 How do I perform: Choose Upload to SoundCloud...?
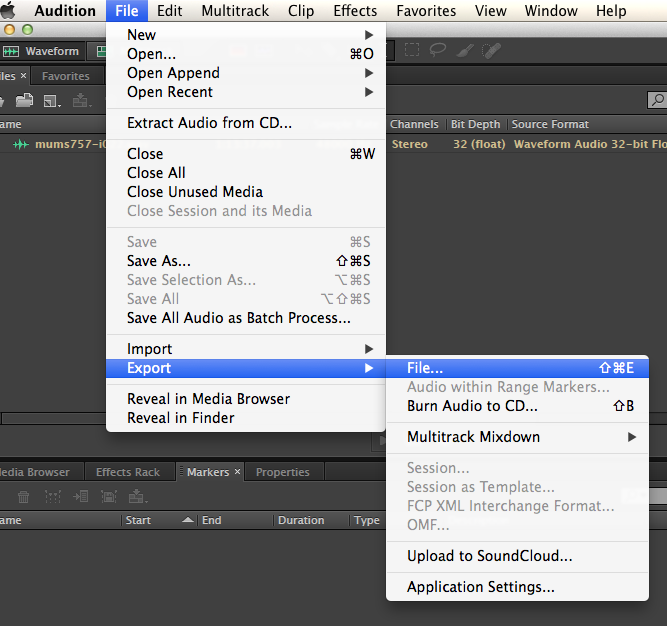pyautogui.click(x=517, y=556)
